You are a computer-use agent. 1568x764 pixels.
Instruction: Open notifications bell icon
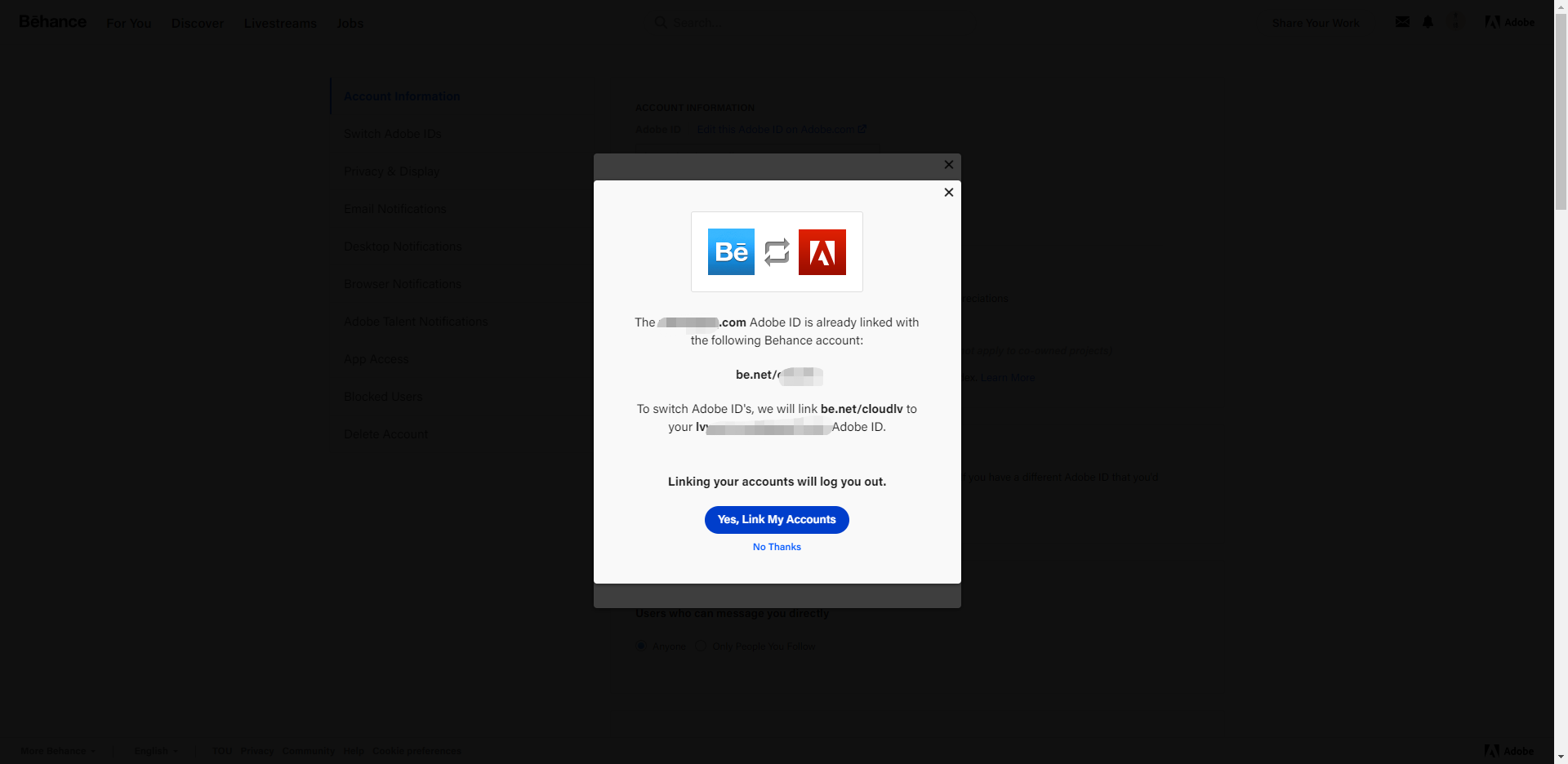tap(1428, 22)
